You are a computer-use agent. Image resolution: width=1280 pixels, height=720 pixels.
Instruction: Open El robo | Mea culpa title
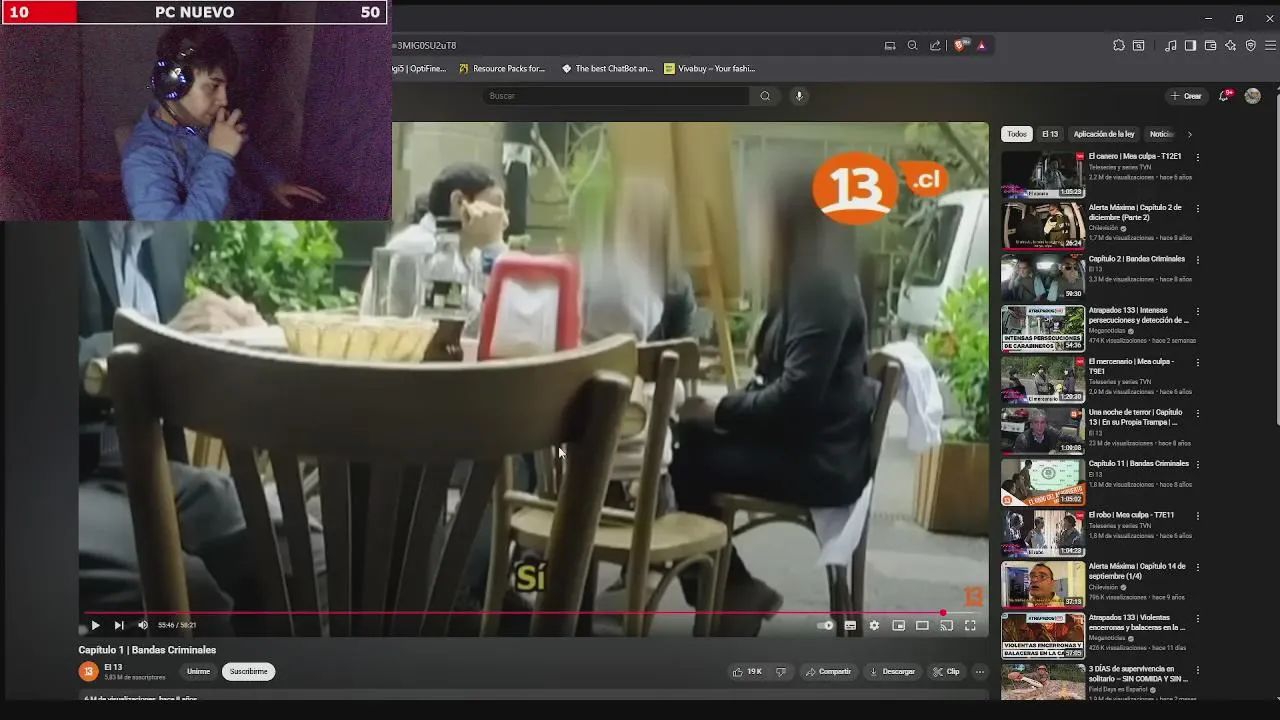(x=1131, y=515)
